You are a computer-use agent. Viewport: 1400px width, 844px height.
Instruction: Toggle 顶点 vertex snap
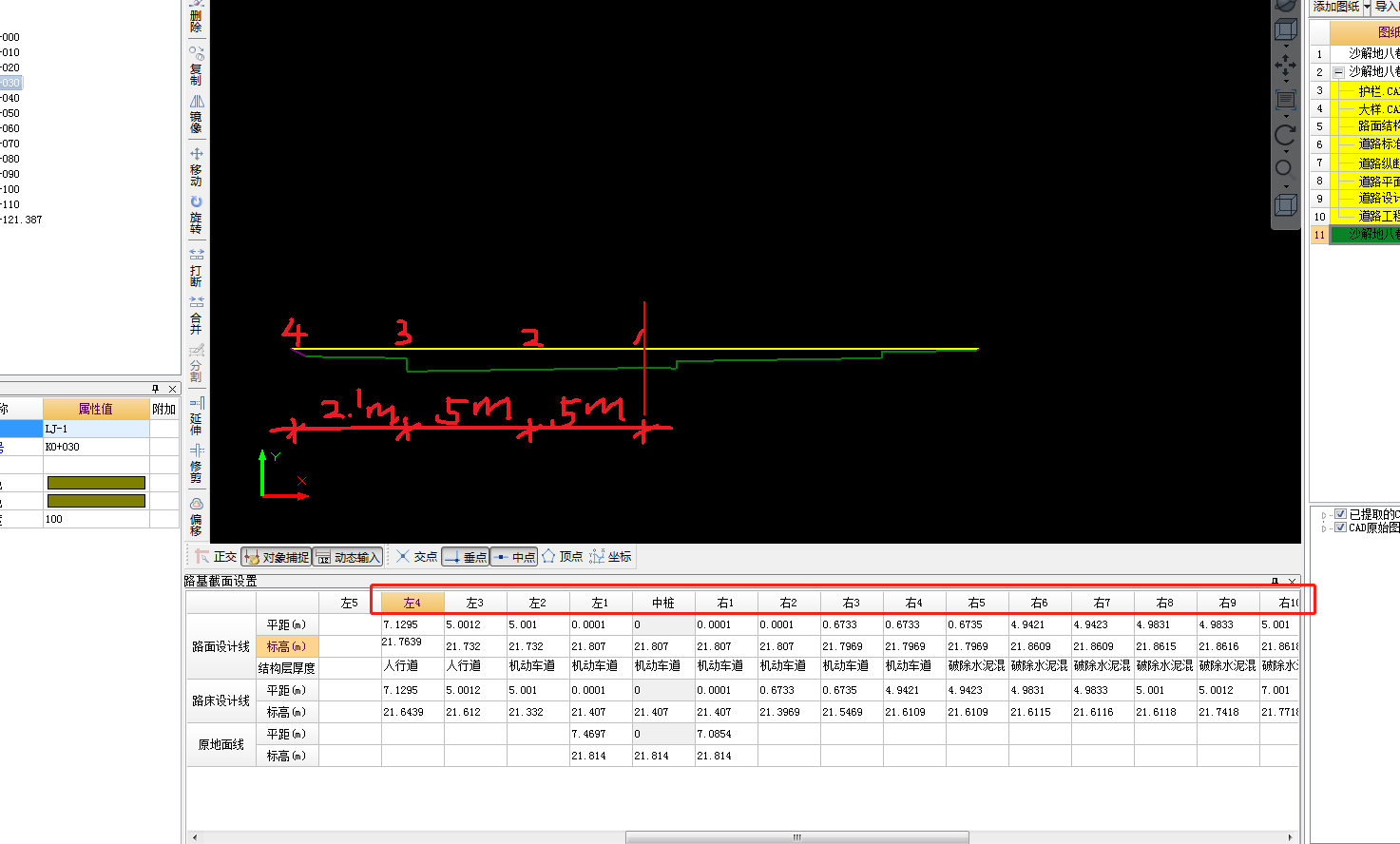[x=563, y=557]
